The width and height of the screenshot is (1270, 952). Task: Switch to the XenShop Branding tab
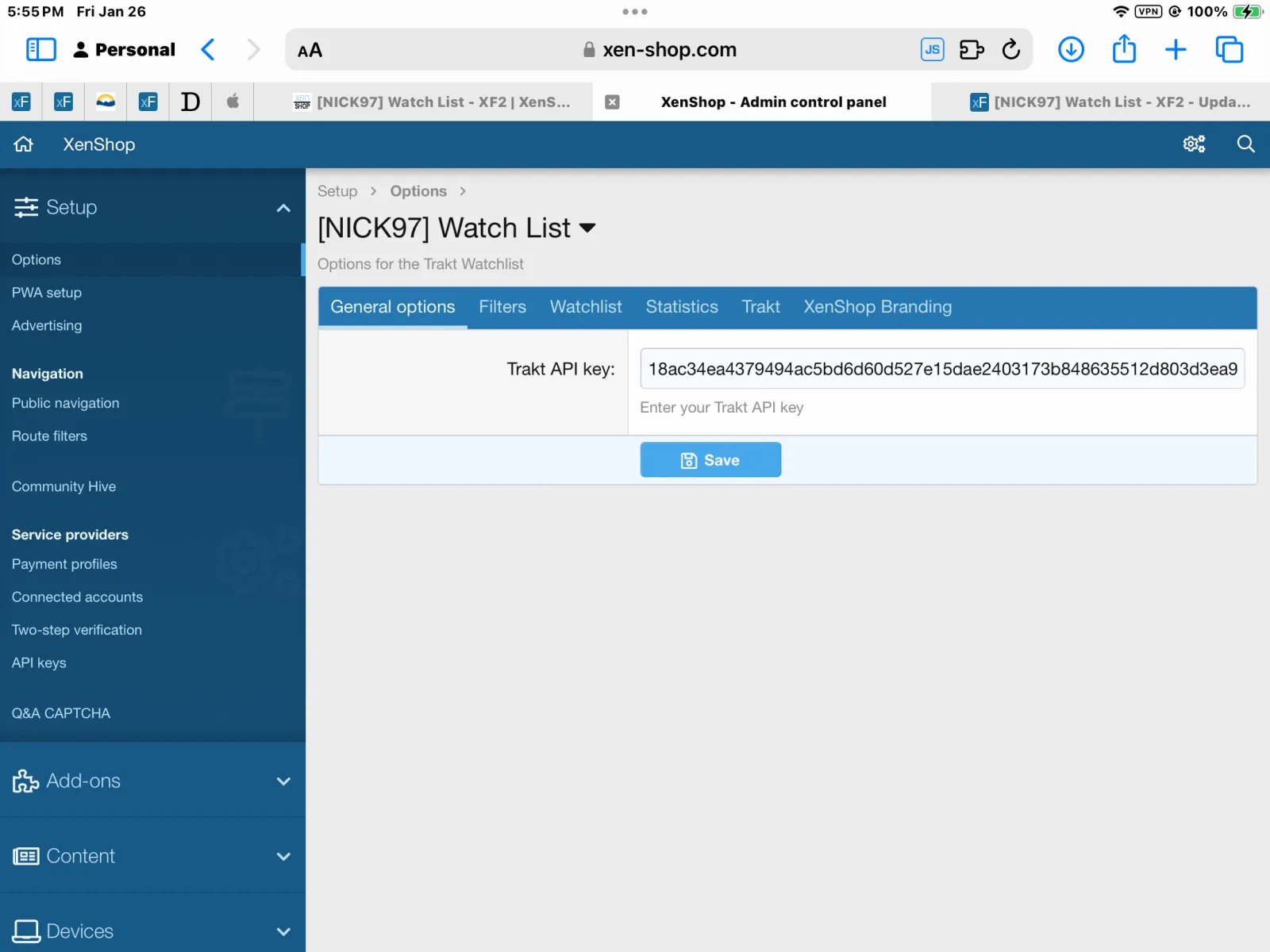pos(877,307)
